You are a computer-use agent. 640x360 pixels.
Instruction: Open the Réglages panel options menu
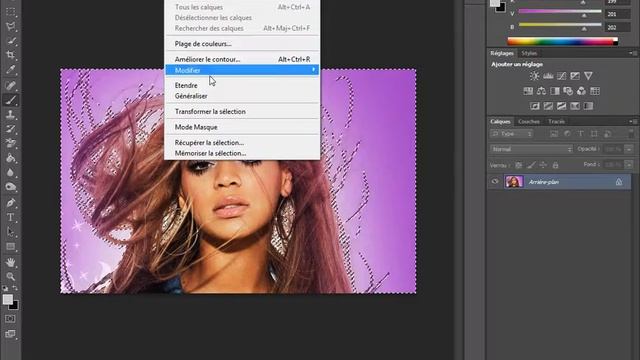(633, 53)
